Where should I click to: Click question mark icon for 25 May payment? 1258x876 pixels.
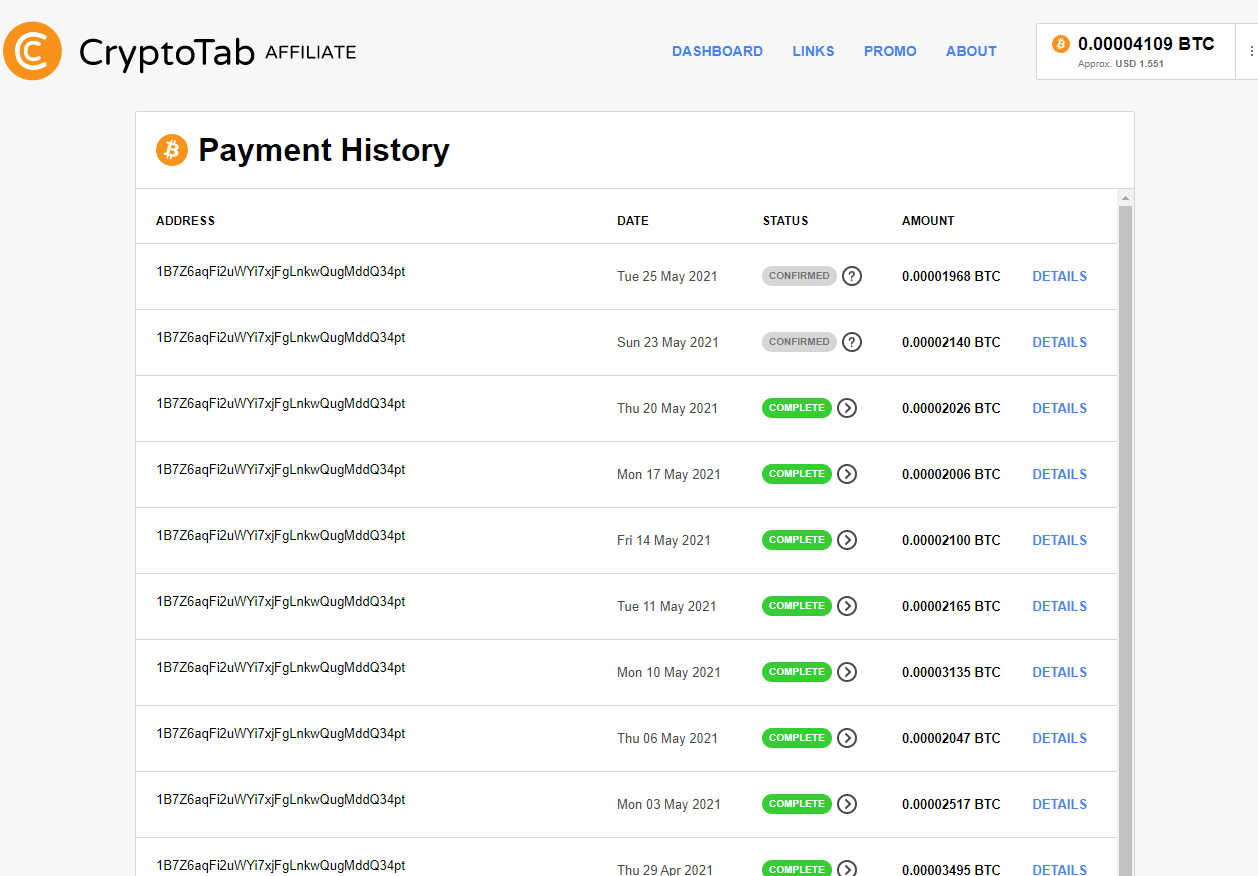point(852,276)
